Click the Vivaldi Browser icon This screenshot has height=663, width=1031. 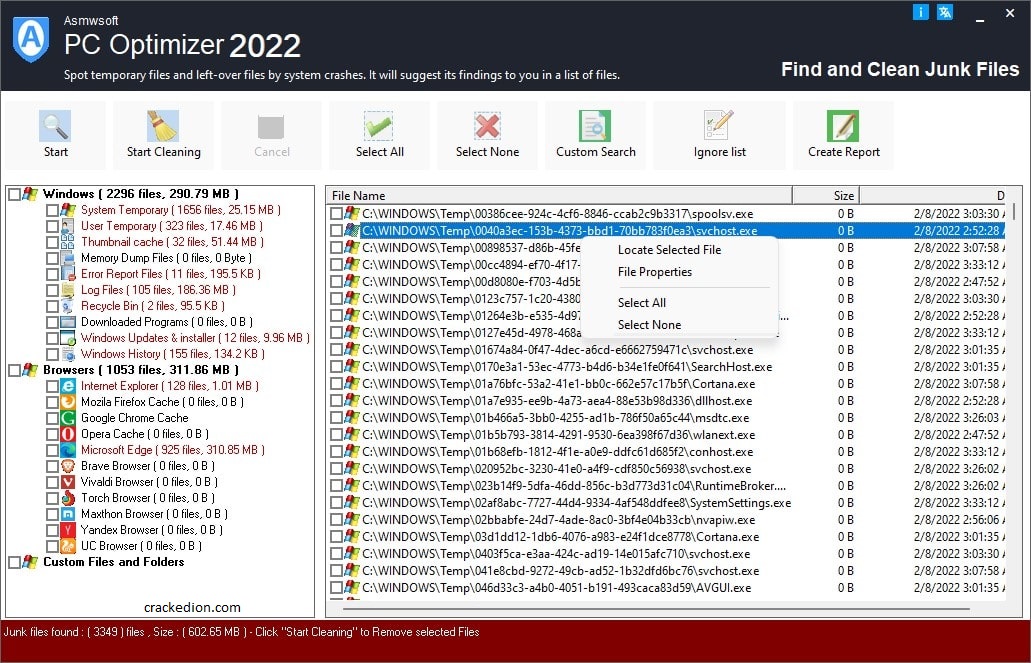(68, 482)
